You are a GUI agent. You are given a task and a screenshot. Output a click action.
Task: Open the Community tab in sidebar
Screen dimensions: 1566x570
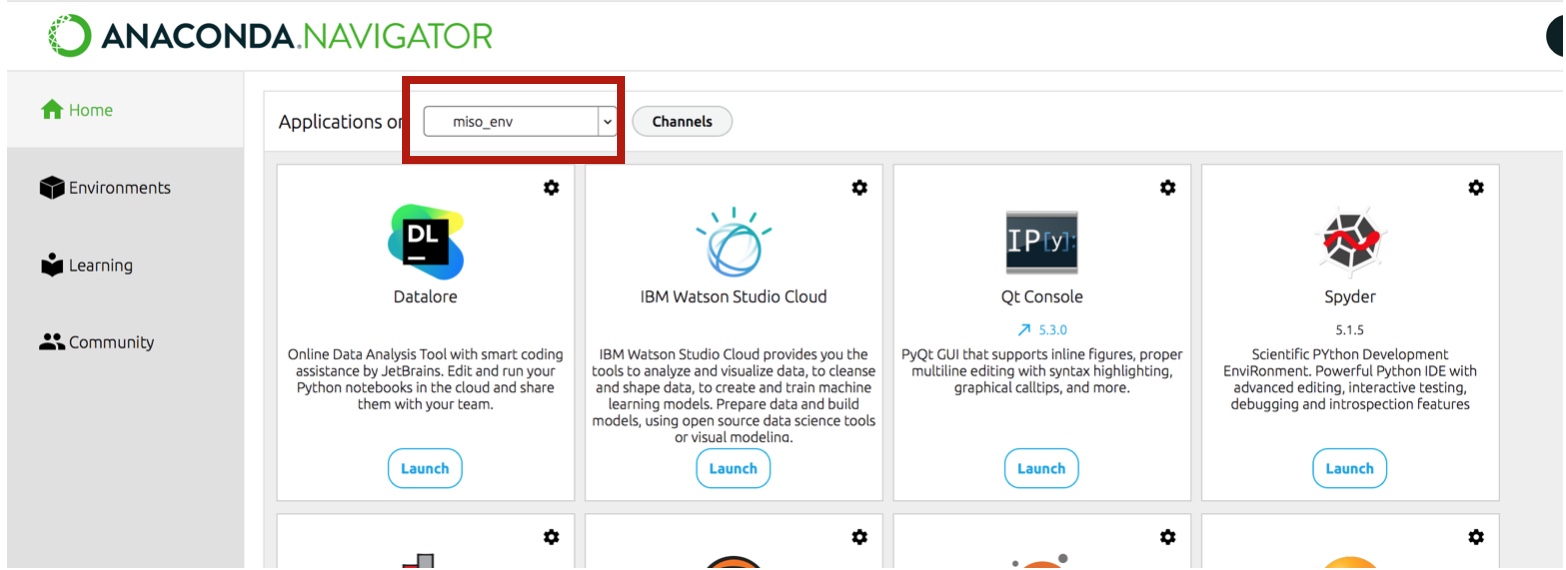(x=125, y=342)
